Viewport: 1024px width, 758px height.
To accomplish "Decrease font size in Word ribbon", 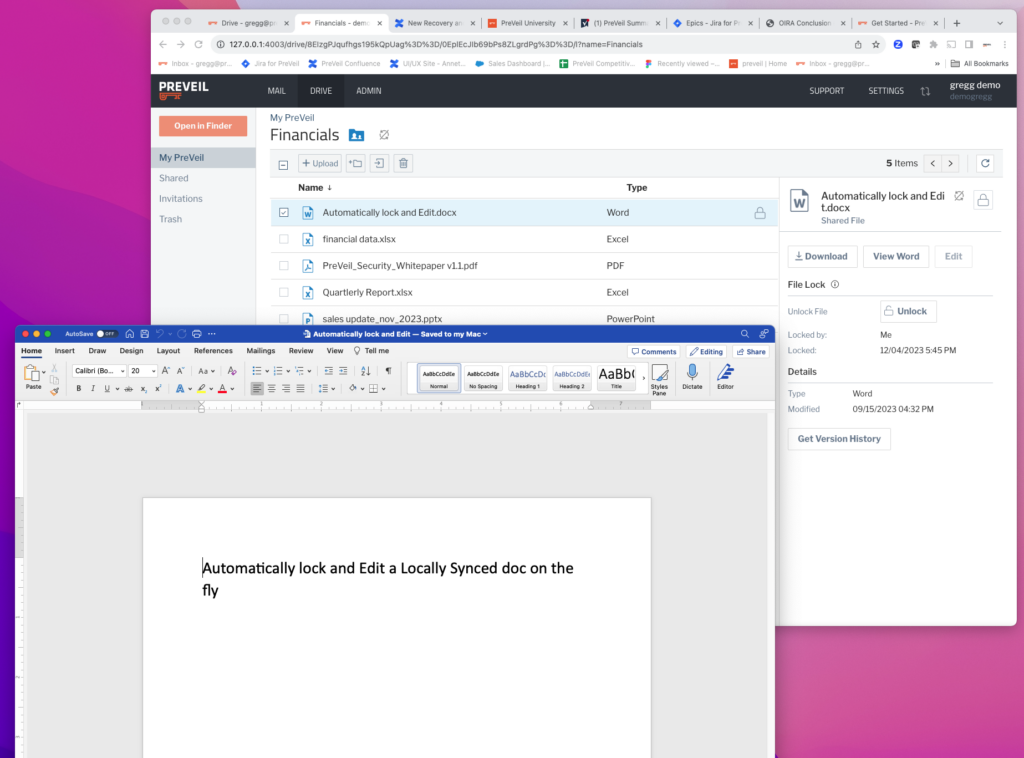I will click(181, 371).
